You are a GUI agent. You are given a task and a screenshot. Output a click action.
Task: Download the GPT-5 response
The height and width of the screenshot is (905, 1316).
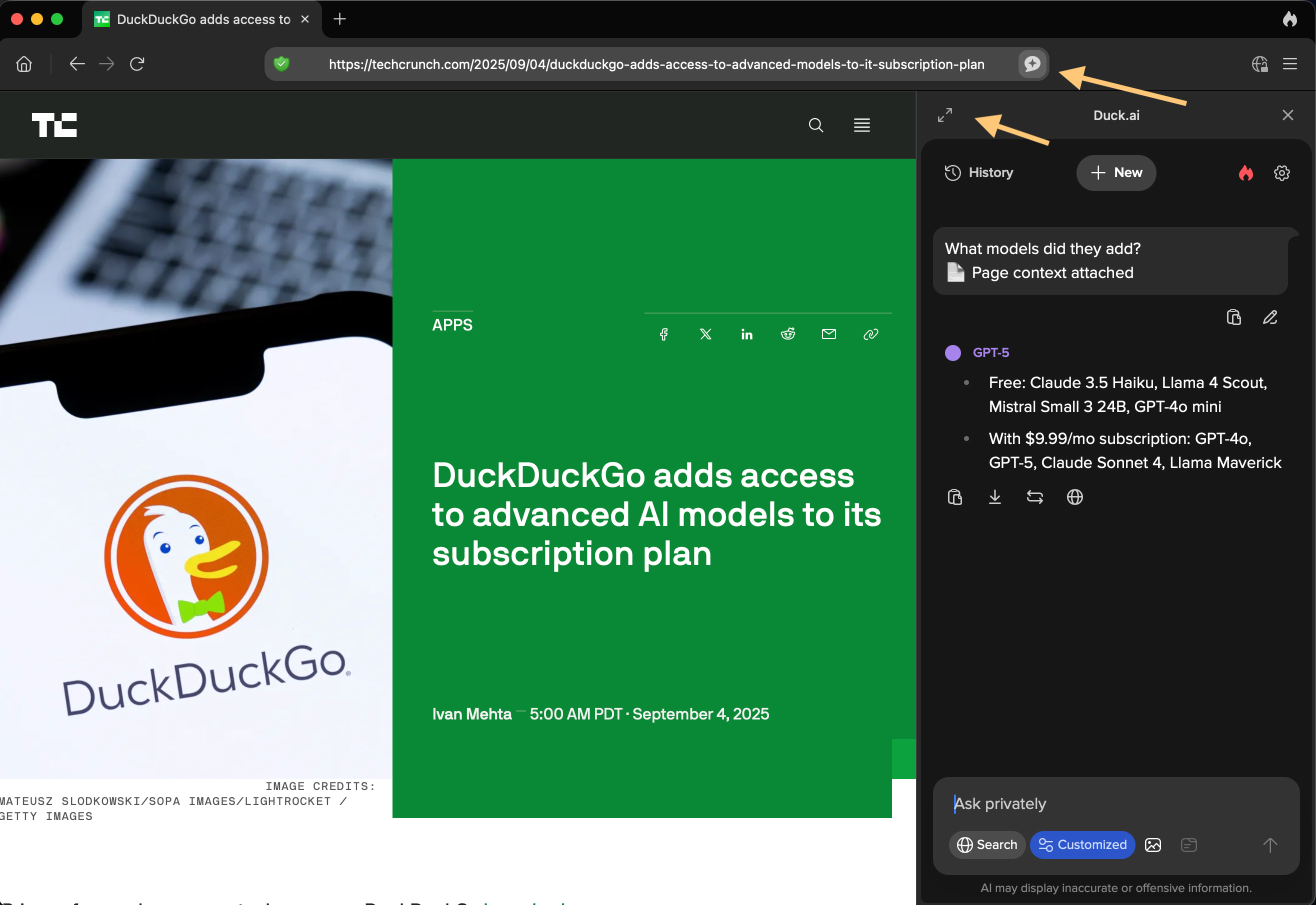pos(994,497)
